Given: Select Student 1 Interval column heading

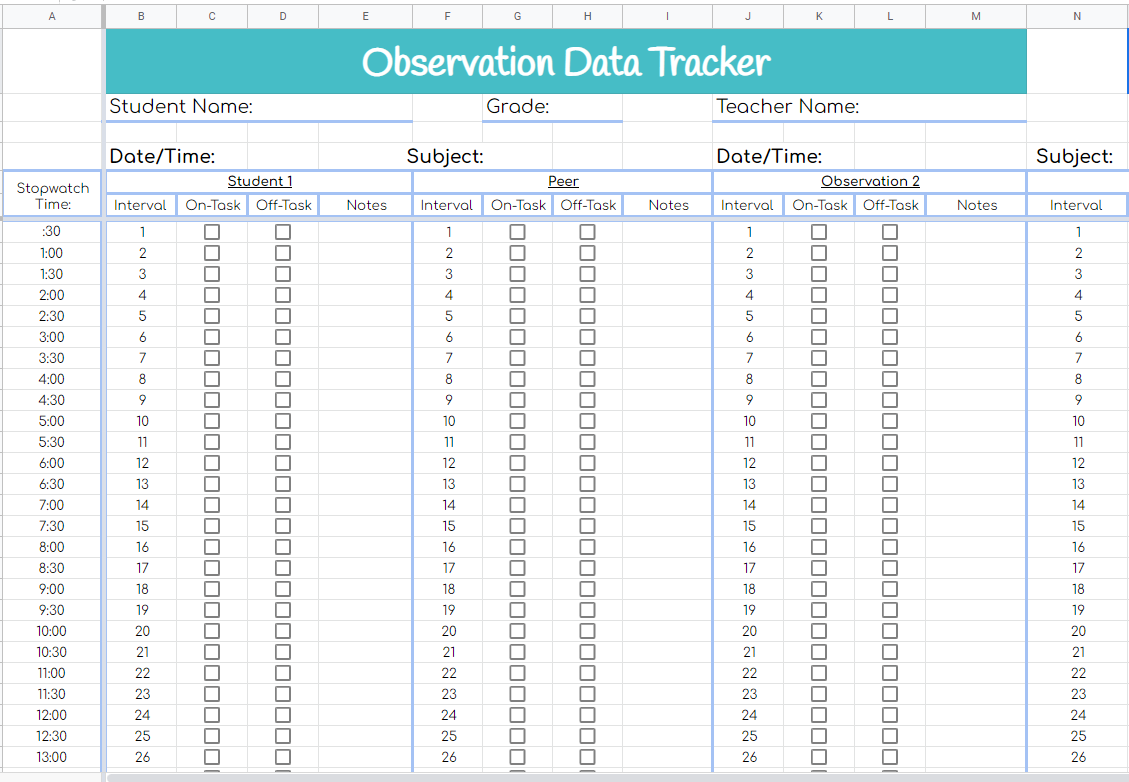Looking at the screenshot, I should (141, 205).
